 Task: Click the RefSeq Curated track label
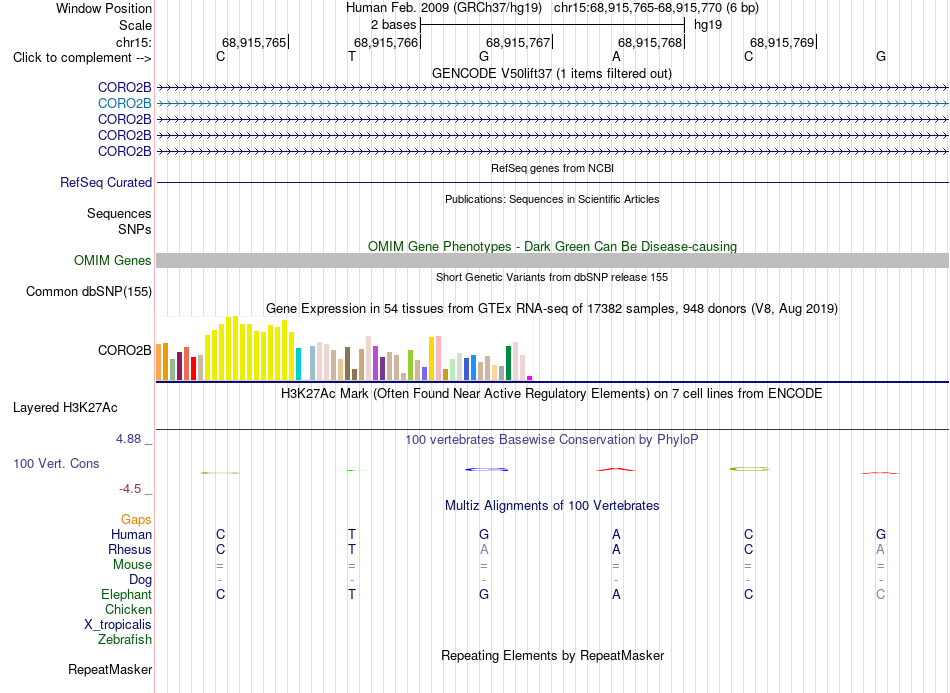pos(106,182)
